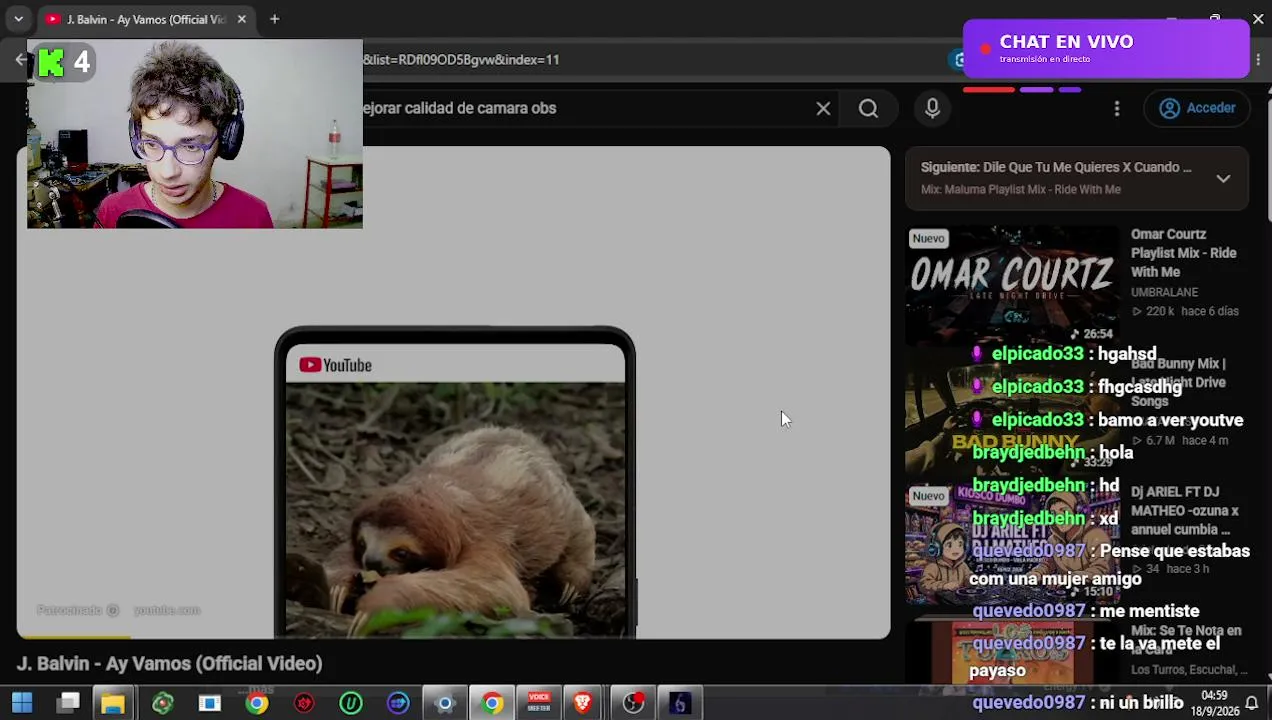This screenshot has height=720, width=1272.
Task: Open the YouTube settings three-dot menu
Action: (x=1117, y=108)
